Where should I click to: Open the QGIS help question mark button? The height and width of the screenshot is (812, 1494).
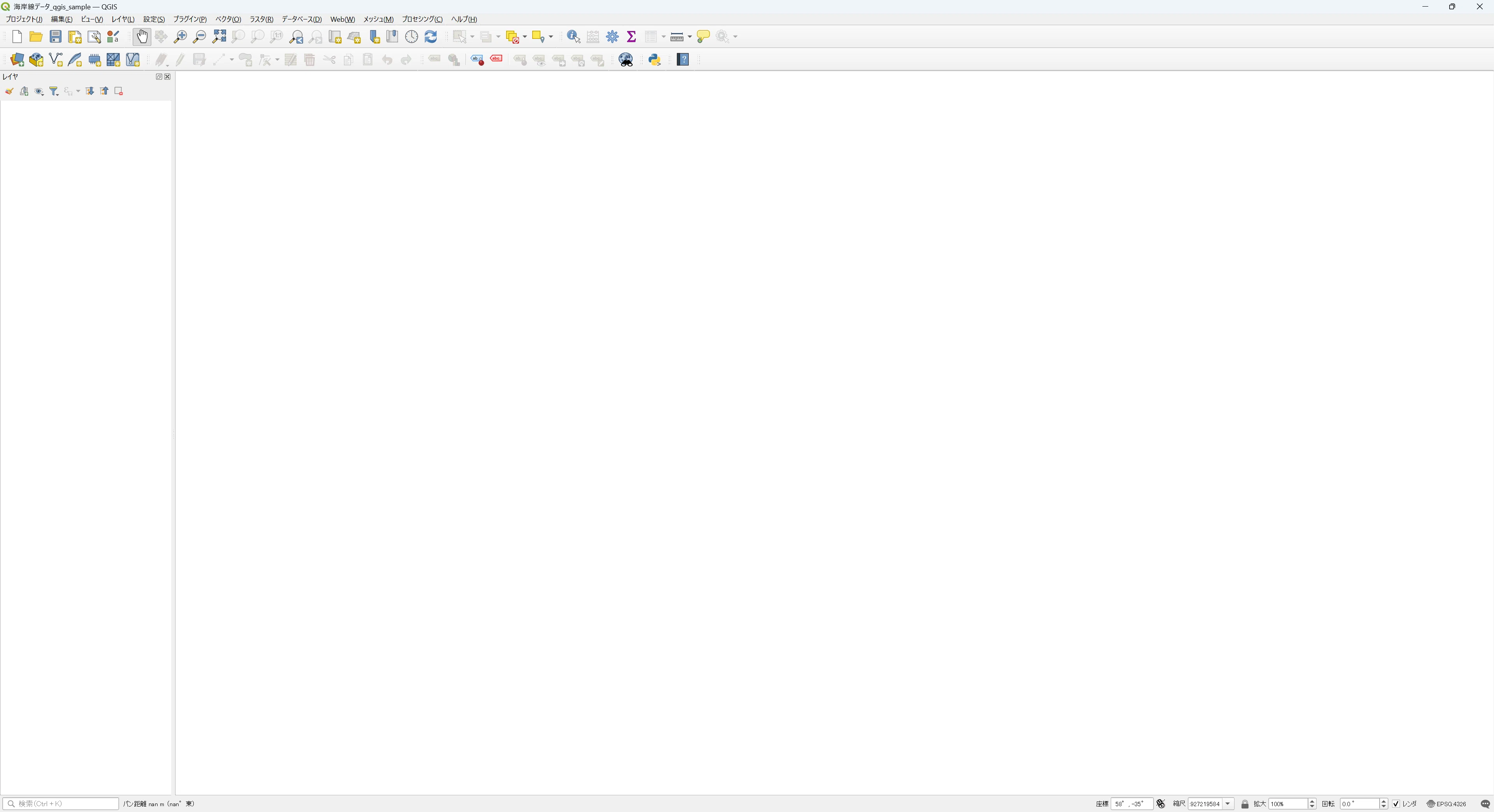pos(683,60)
